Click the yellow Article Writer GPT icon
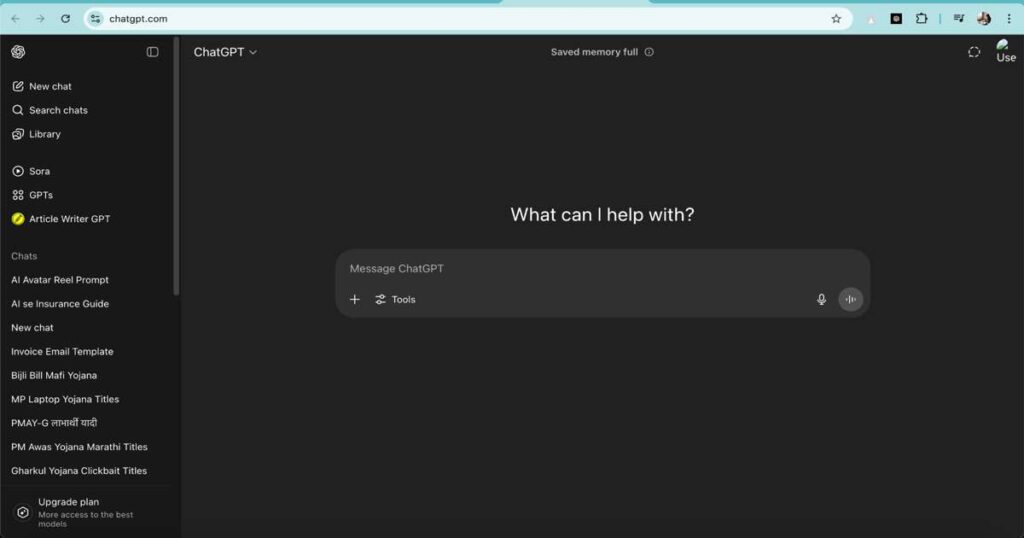The image size is (1024, 538). point(18,219)
